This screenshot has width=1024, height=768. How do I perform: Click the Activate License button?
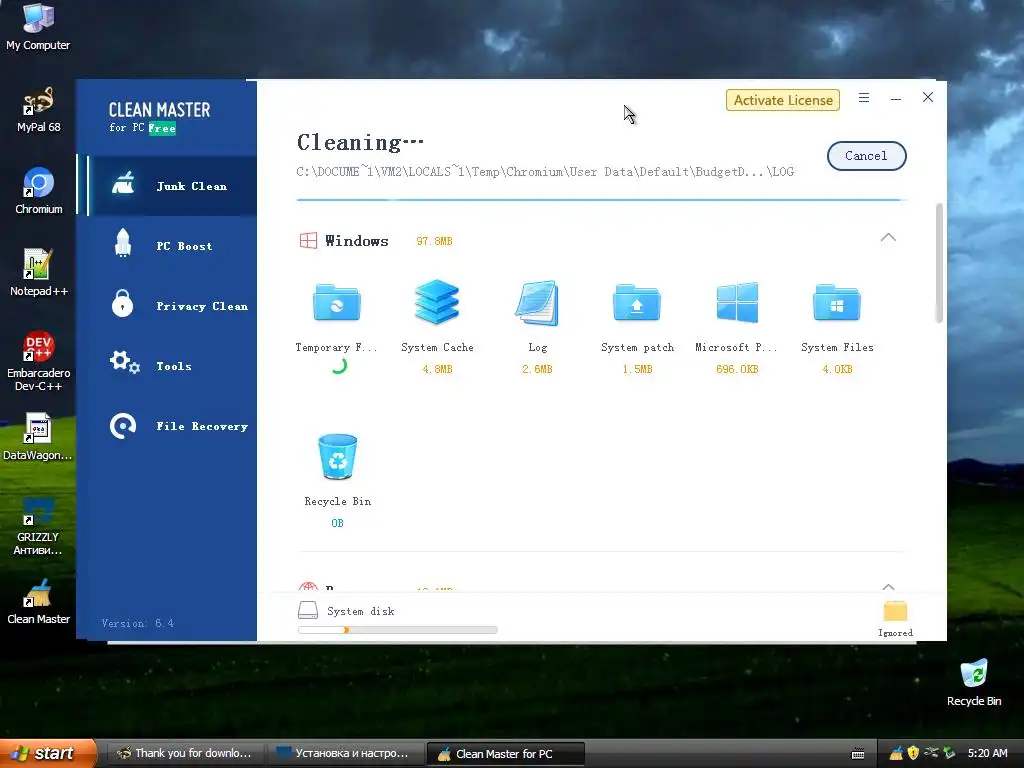tap(782, 100)
